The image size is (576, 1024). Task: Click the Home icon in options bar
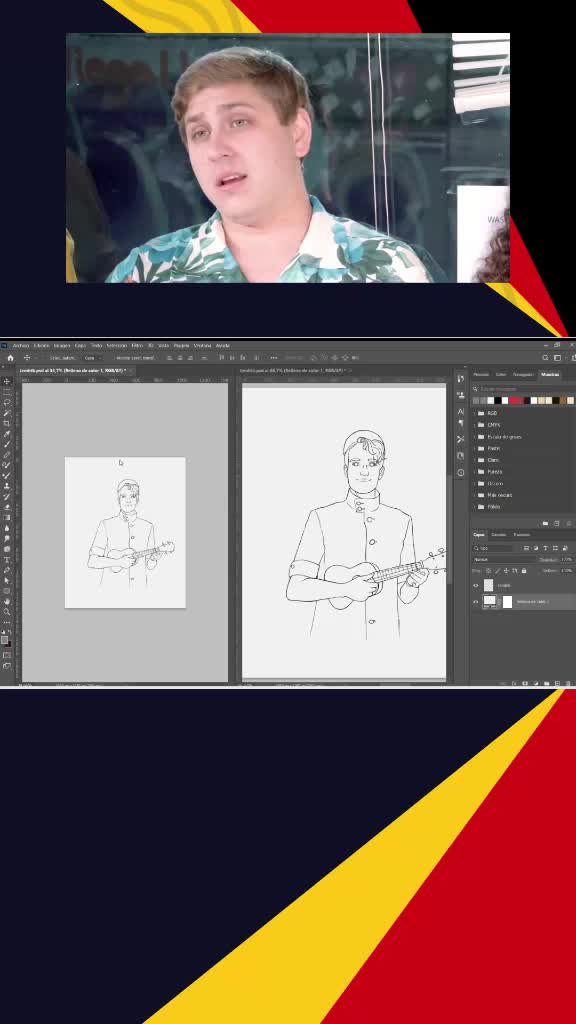click(10, 357)
